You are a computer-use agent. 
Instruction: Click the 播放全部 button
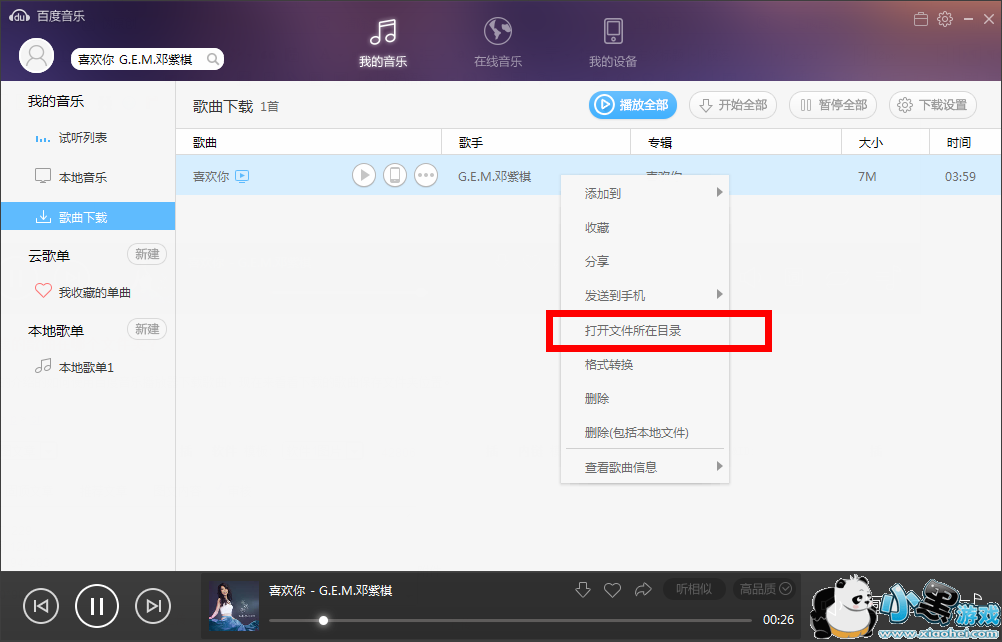(633, 105)
